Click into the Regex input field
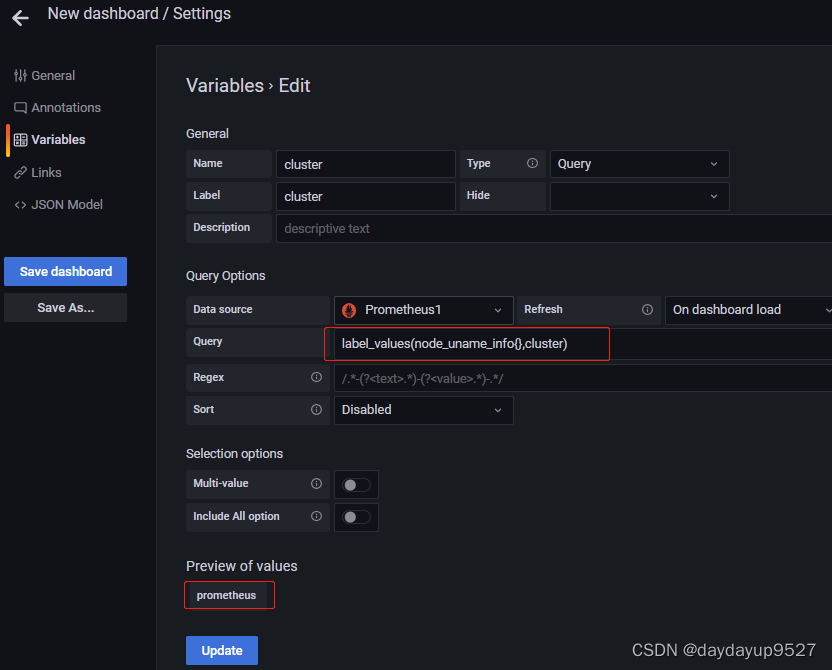 (580, 378)
